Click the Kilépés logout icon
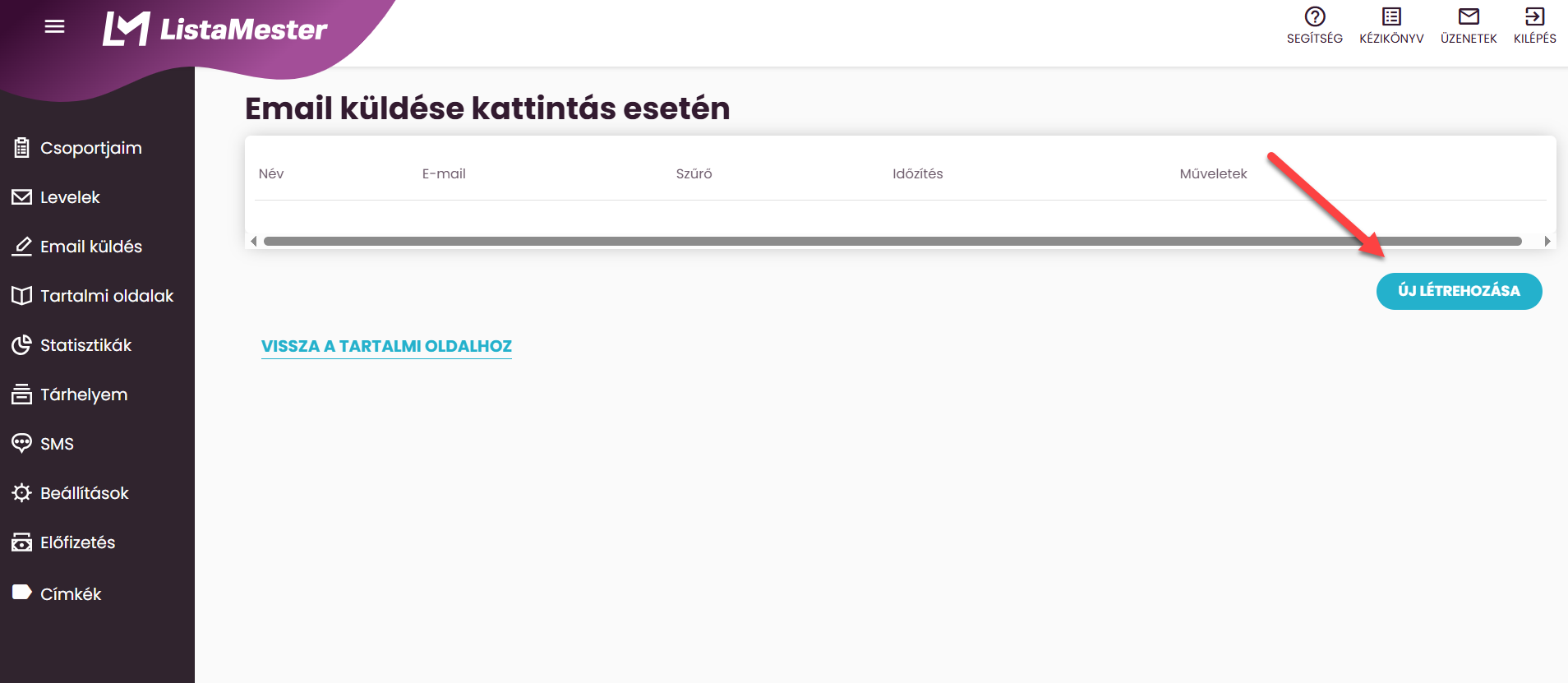This screenshot has width=1568, height=683. 1534,16
